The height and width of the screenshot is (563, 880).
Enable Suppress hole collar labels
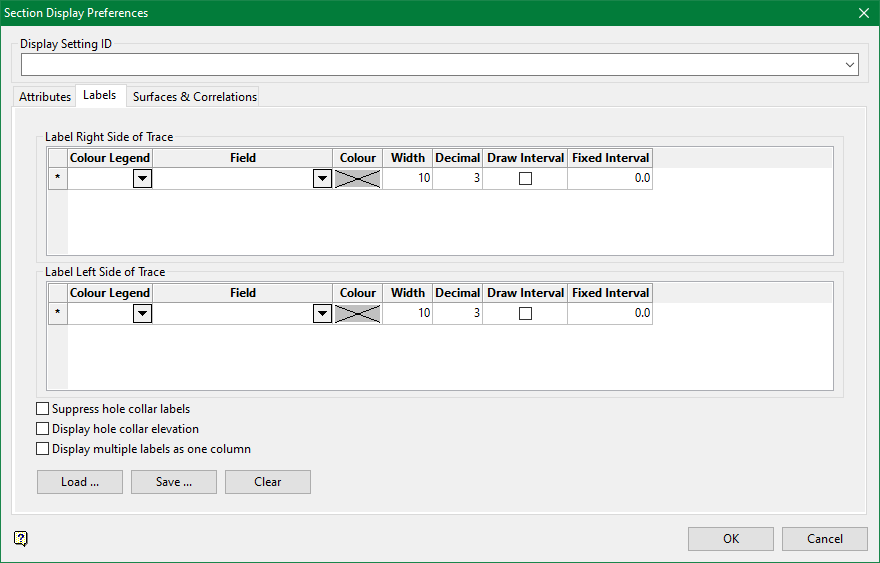click(x=43, y=409)
